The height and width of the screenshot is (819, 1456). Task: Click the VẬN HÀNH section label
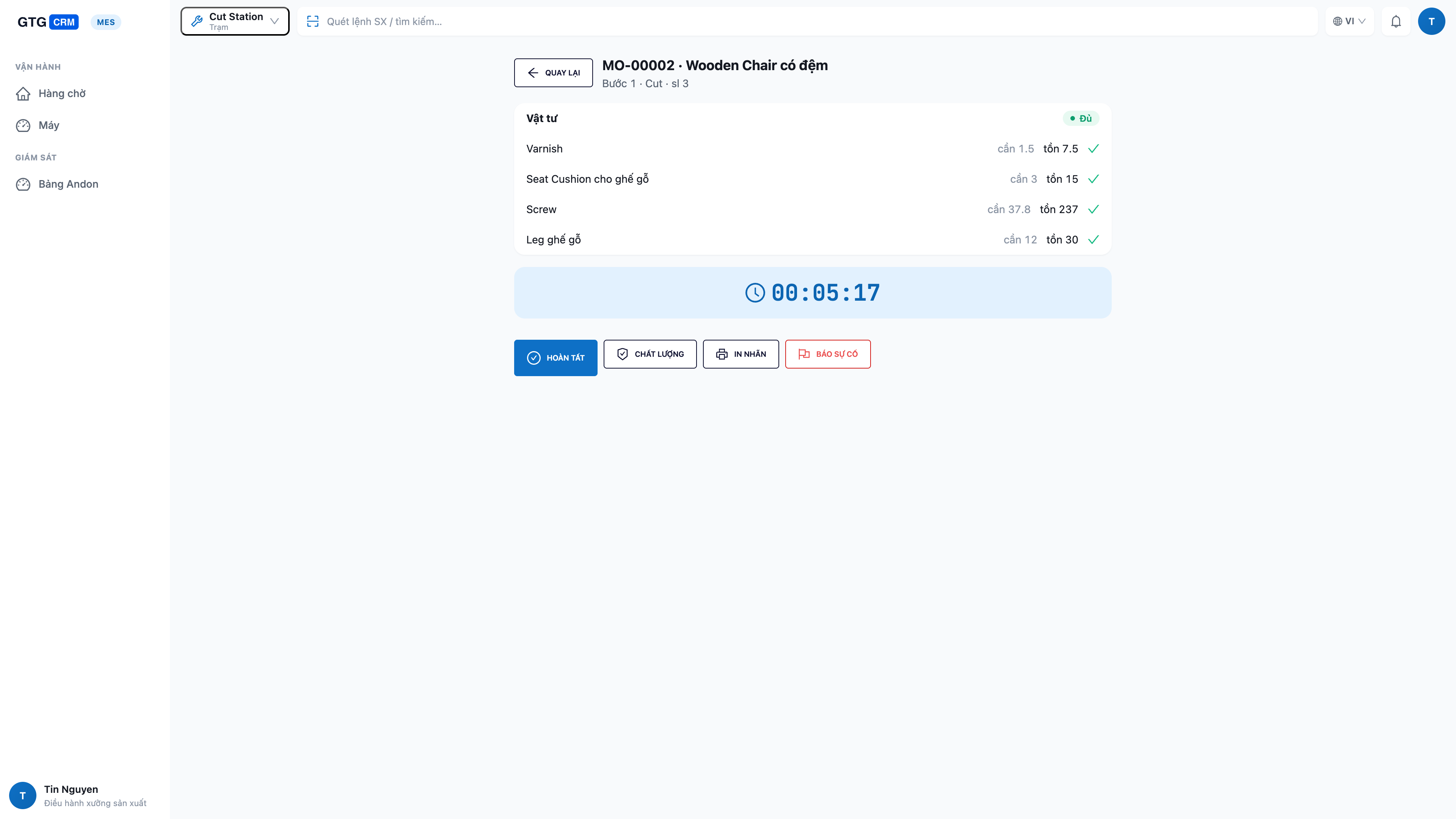38,67
